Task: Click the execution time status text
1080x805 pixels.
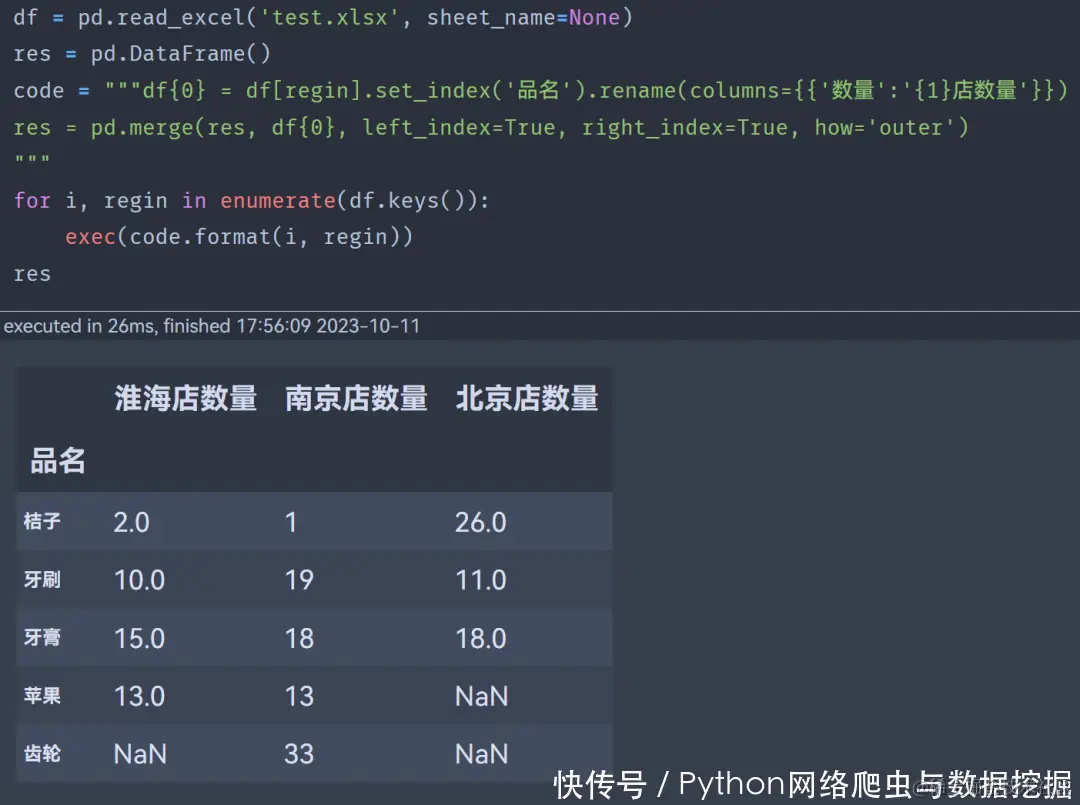Action: [210, 326]
